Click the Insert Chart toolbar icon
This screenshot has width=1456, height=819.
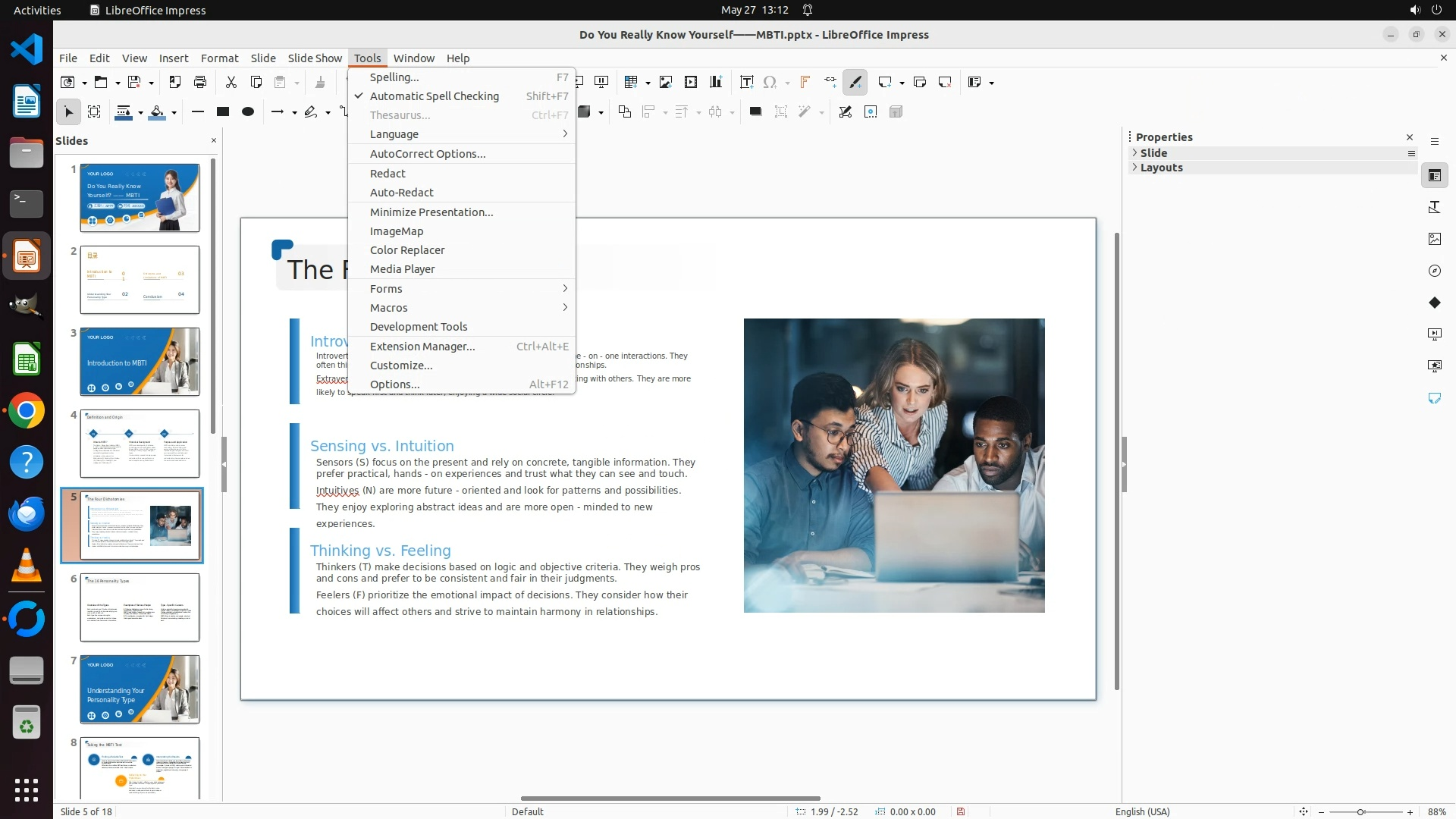716,82
